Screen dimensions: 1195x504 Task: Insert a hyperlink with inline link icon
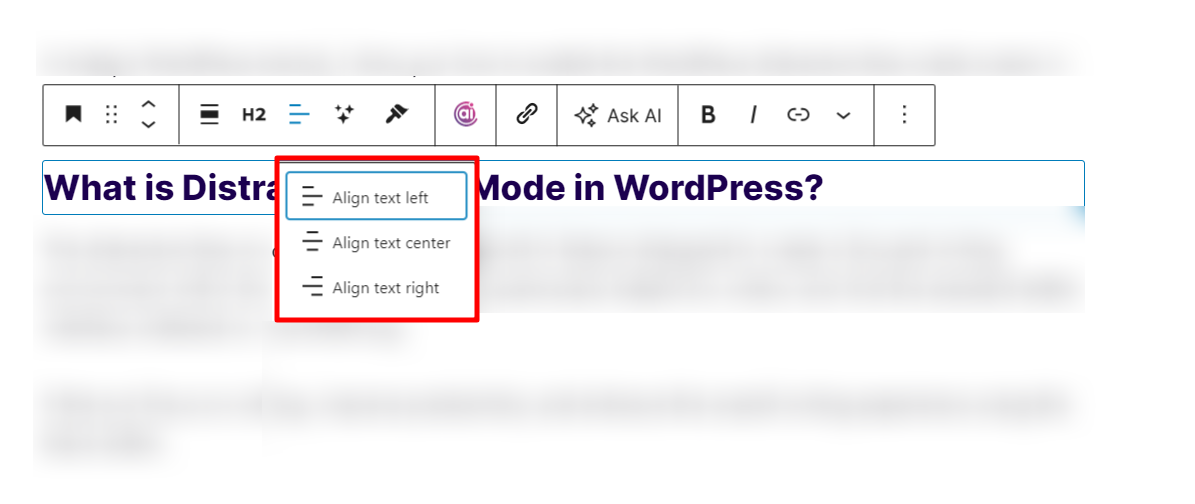pyautogui.click(x=798, y=115)
